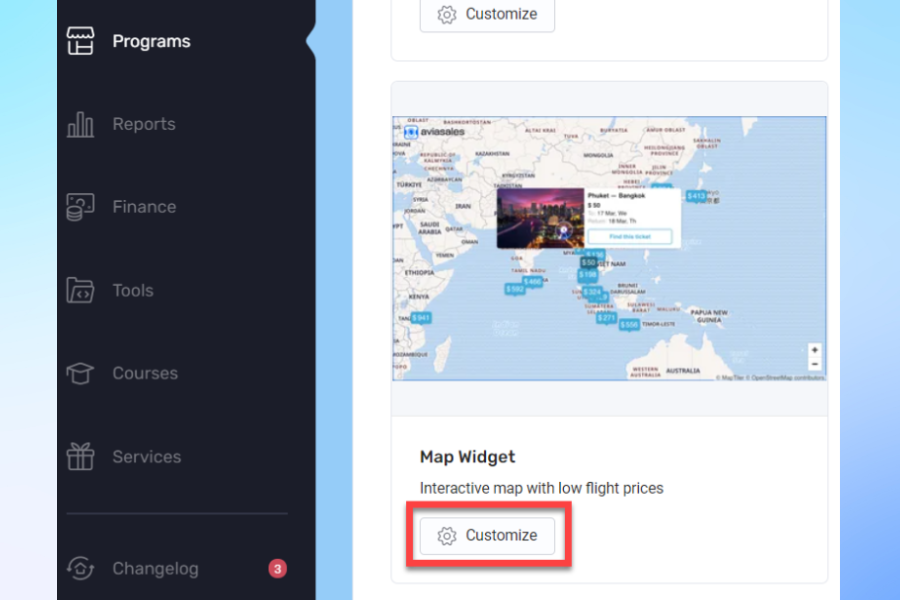The image size is (900, 600).
Task: Click the gear icon in the upper Customize button
Action: pos(447,14)
